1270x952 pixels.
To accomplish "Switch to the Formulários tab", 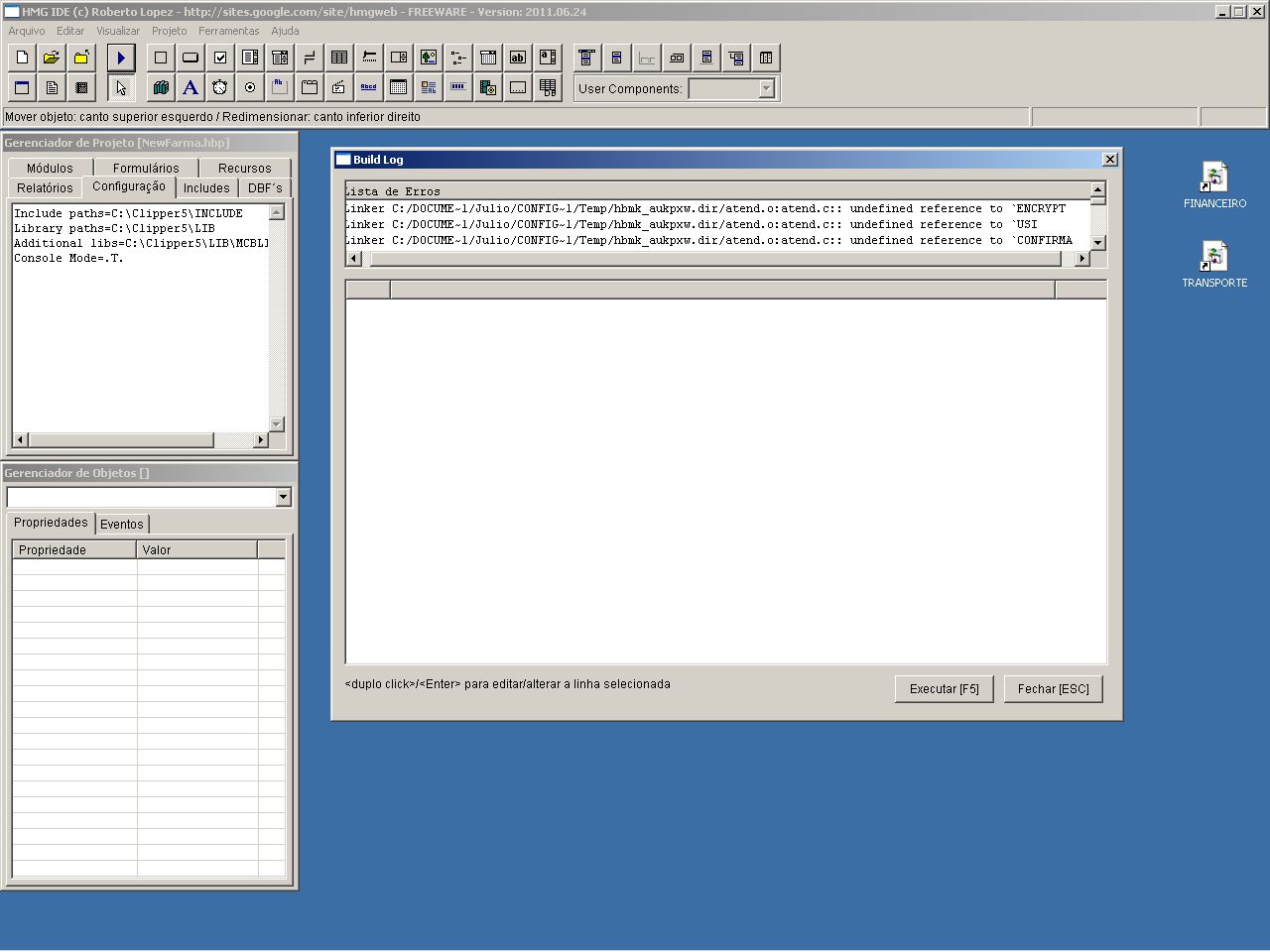I will [x=146, y=169].
